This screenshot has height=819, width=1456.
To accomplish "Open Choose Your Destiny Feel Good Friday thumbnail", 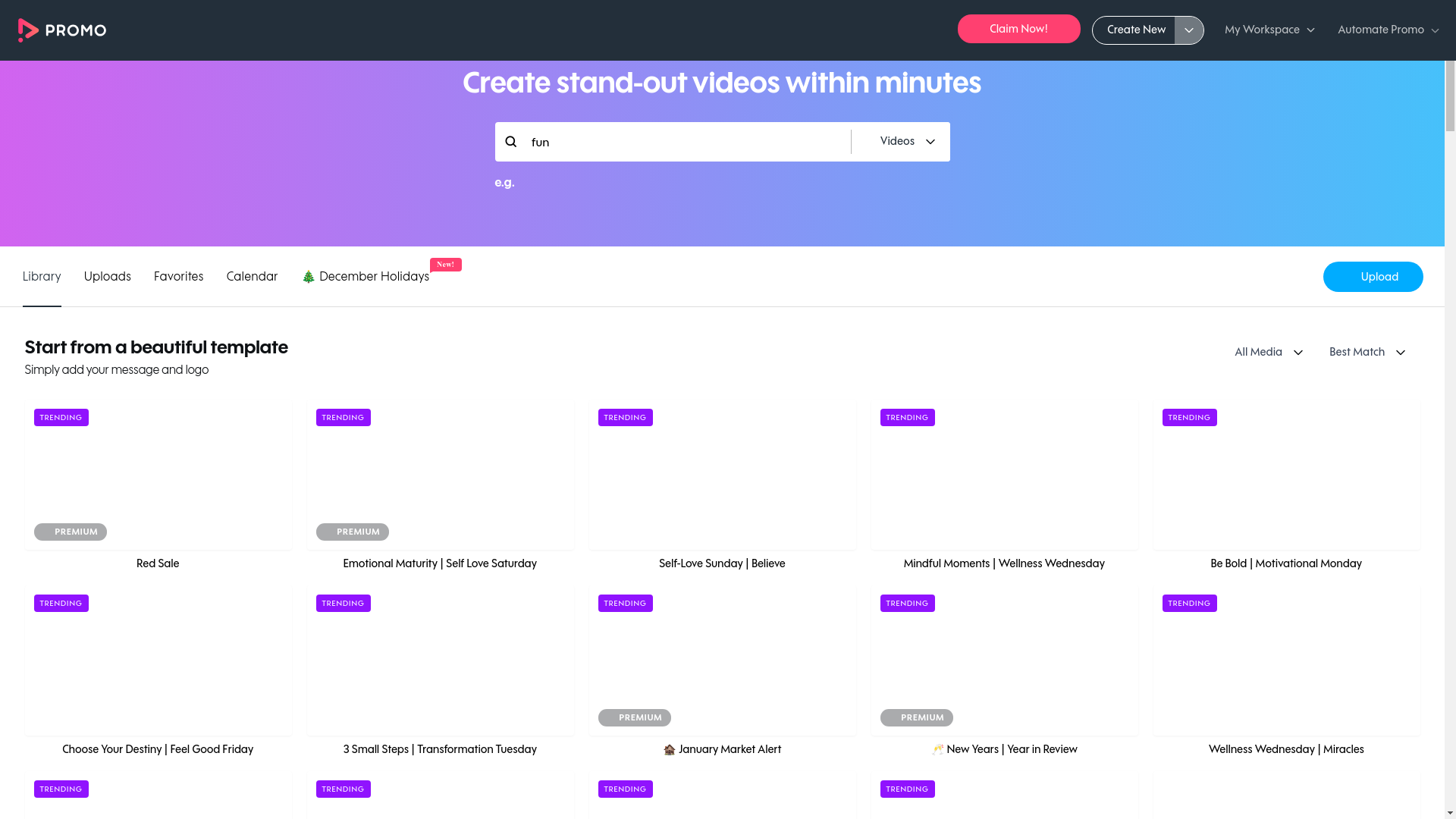I will tap(158, 661).
